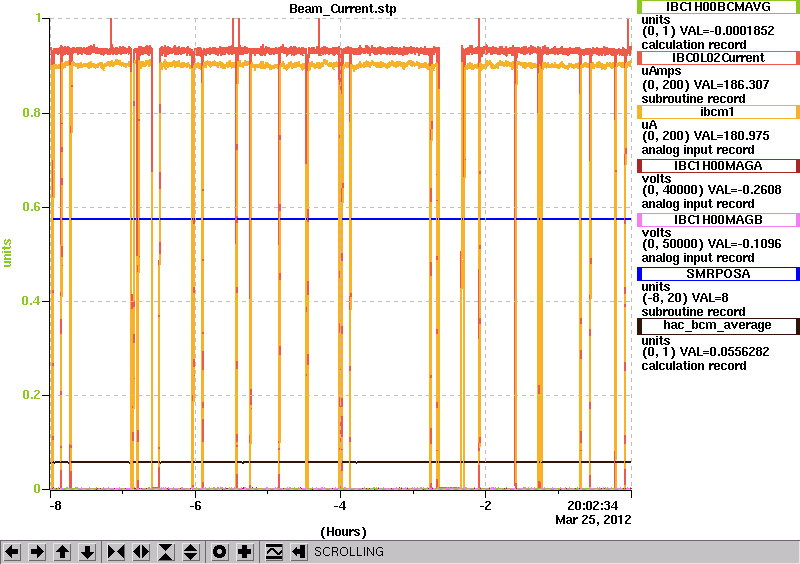Click the -6 hours x-axis tick label
Viewport: 800px width, 564px height.
(x=195, y=506)
